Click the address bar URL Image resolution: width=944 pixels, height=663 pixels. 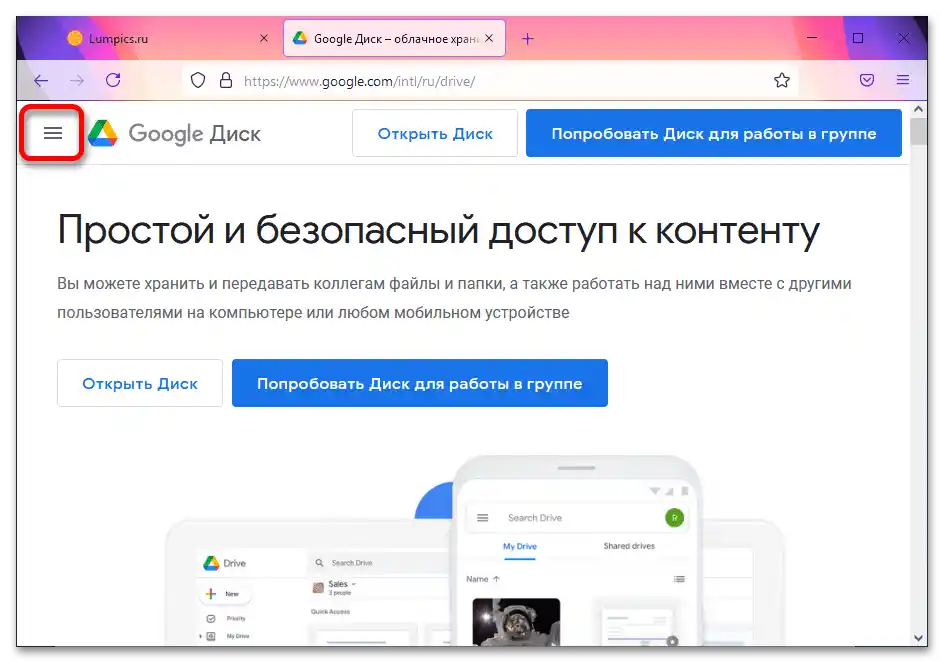360,81
